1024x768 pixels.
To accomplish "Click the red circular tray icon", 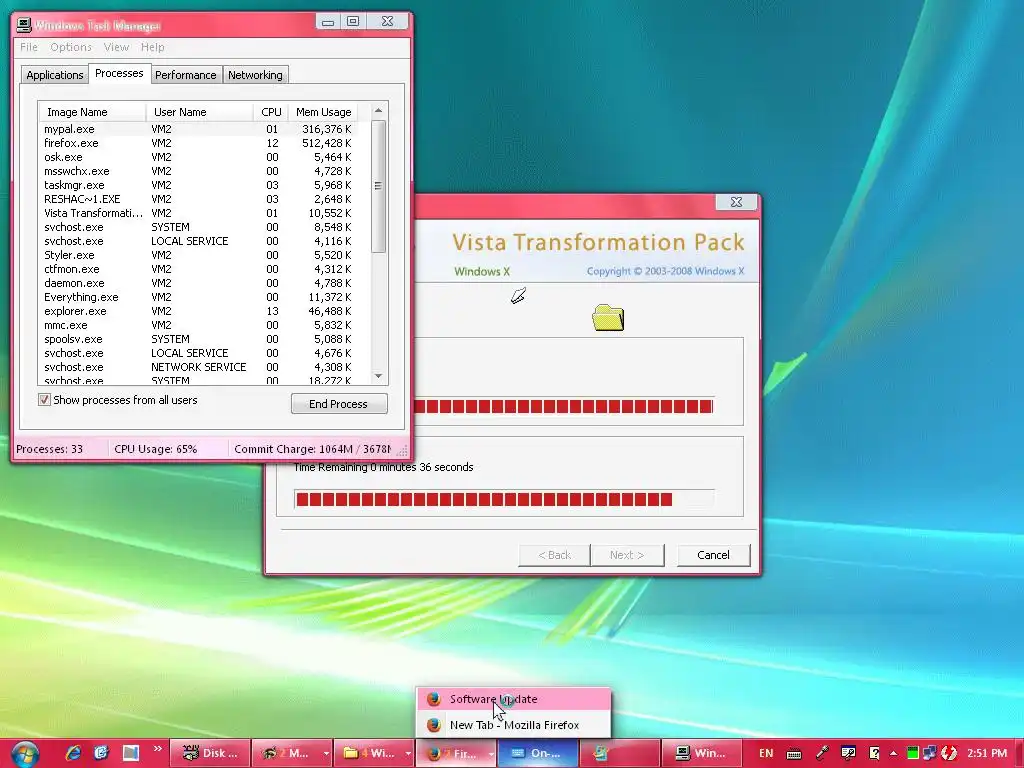I will pyautogui.click(x=948, y=753).
